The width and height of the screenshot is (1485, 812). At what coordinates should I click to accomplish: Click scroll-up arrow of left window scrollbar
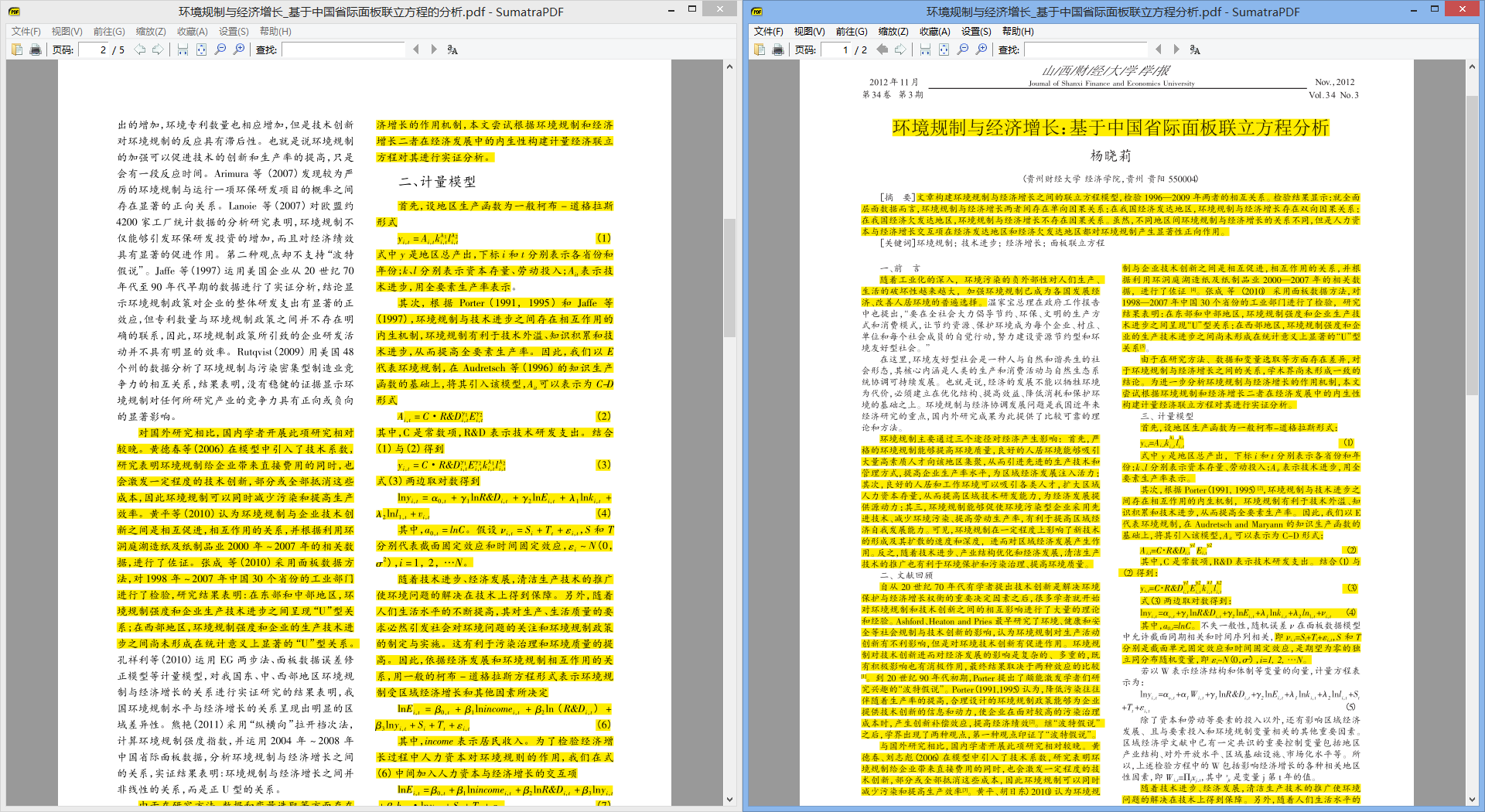tap(729, 67)
